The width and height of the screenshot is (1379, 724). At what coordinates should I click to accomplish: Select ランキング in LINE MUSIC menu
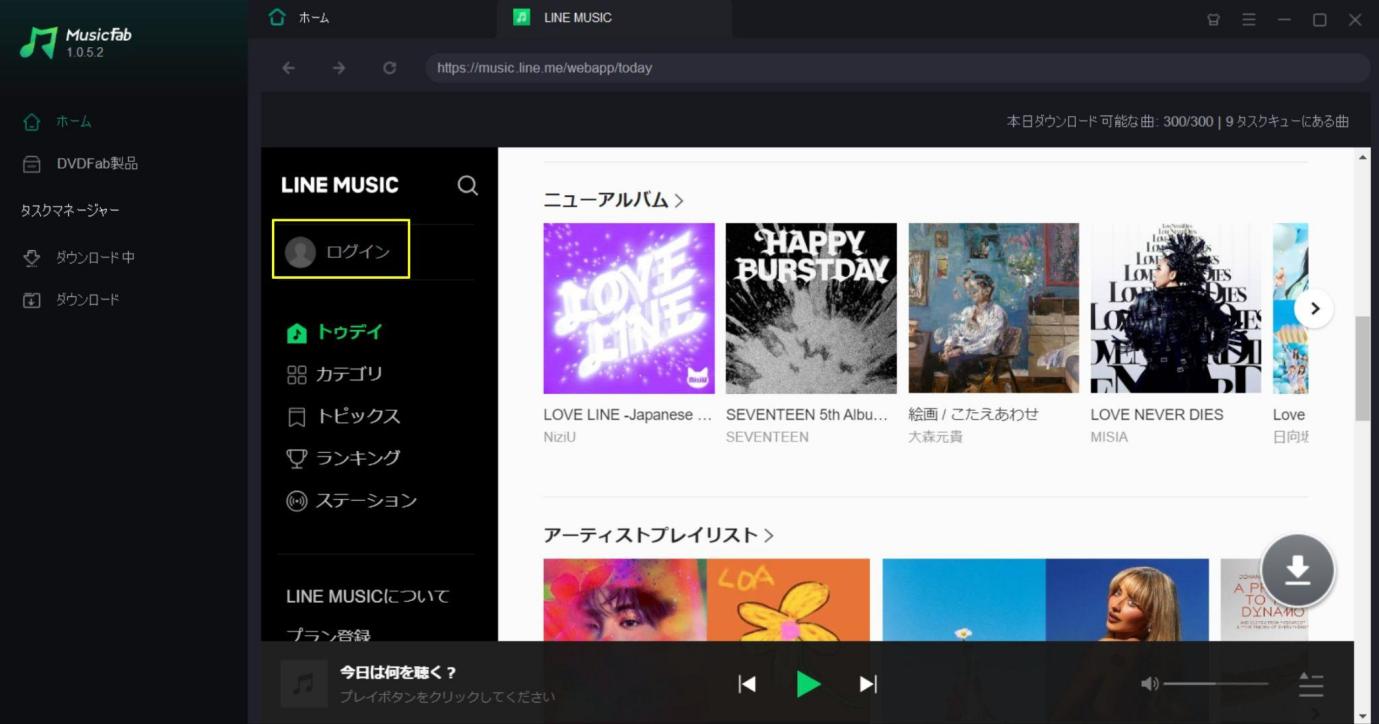343,458
